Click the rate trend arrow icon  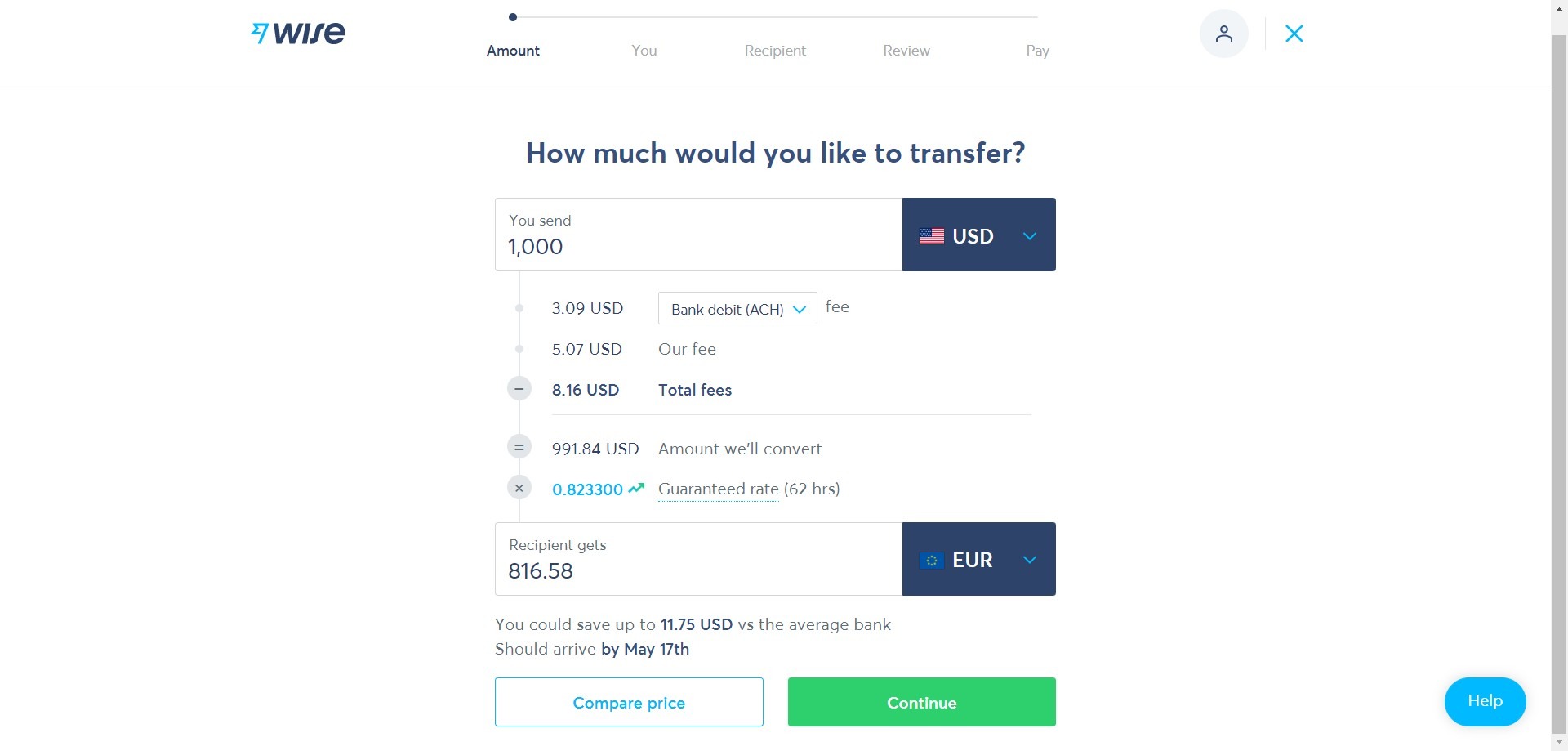click(x=636, y=488)
